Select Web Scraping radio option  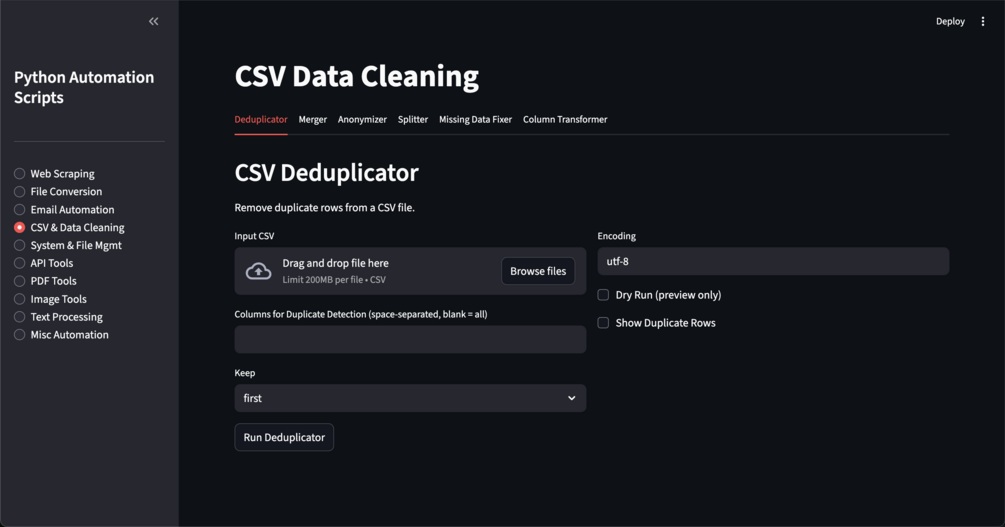[20, 174]
